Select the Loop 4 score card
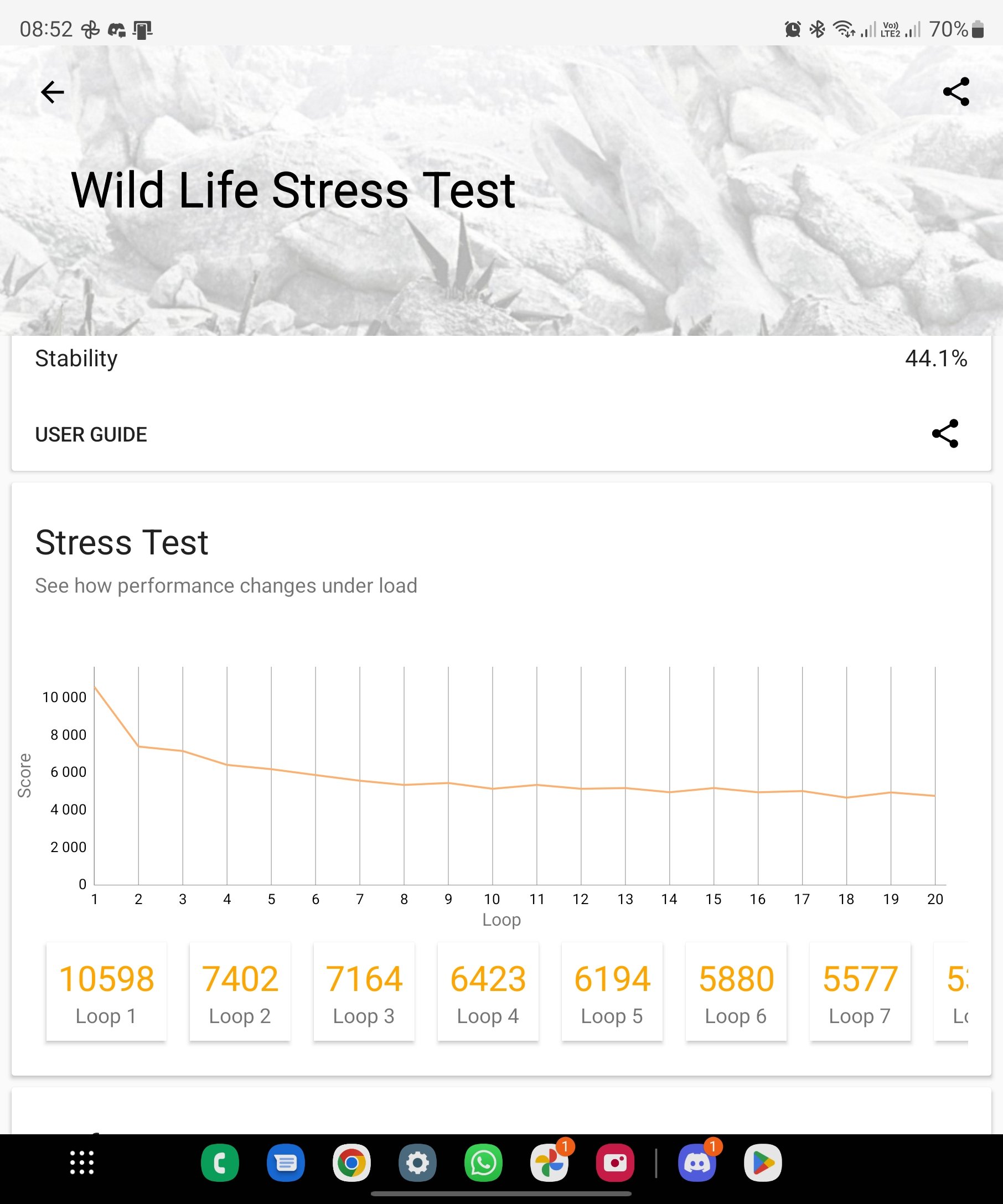Viewport: 1003px width, 1204px height. (488, 992)
